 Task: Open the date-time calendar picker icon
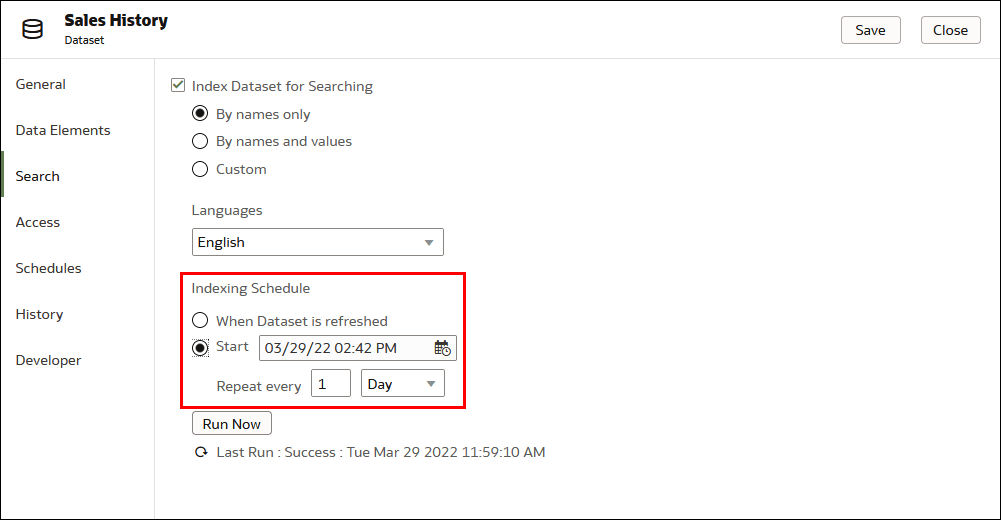[442, 348]
